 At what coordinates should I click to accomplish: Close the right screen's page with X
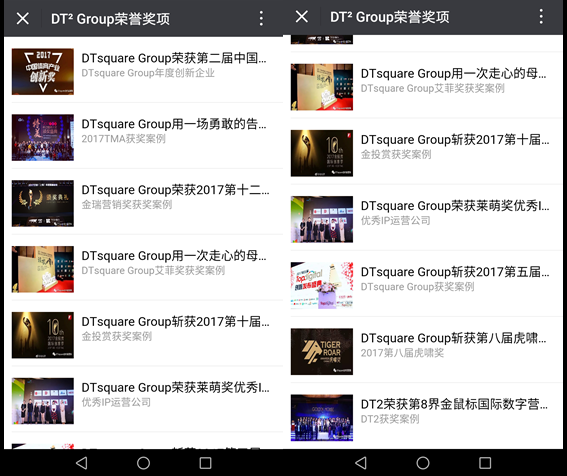click(302, 16)
